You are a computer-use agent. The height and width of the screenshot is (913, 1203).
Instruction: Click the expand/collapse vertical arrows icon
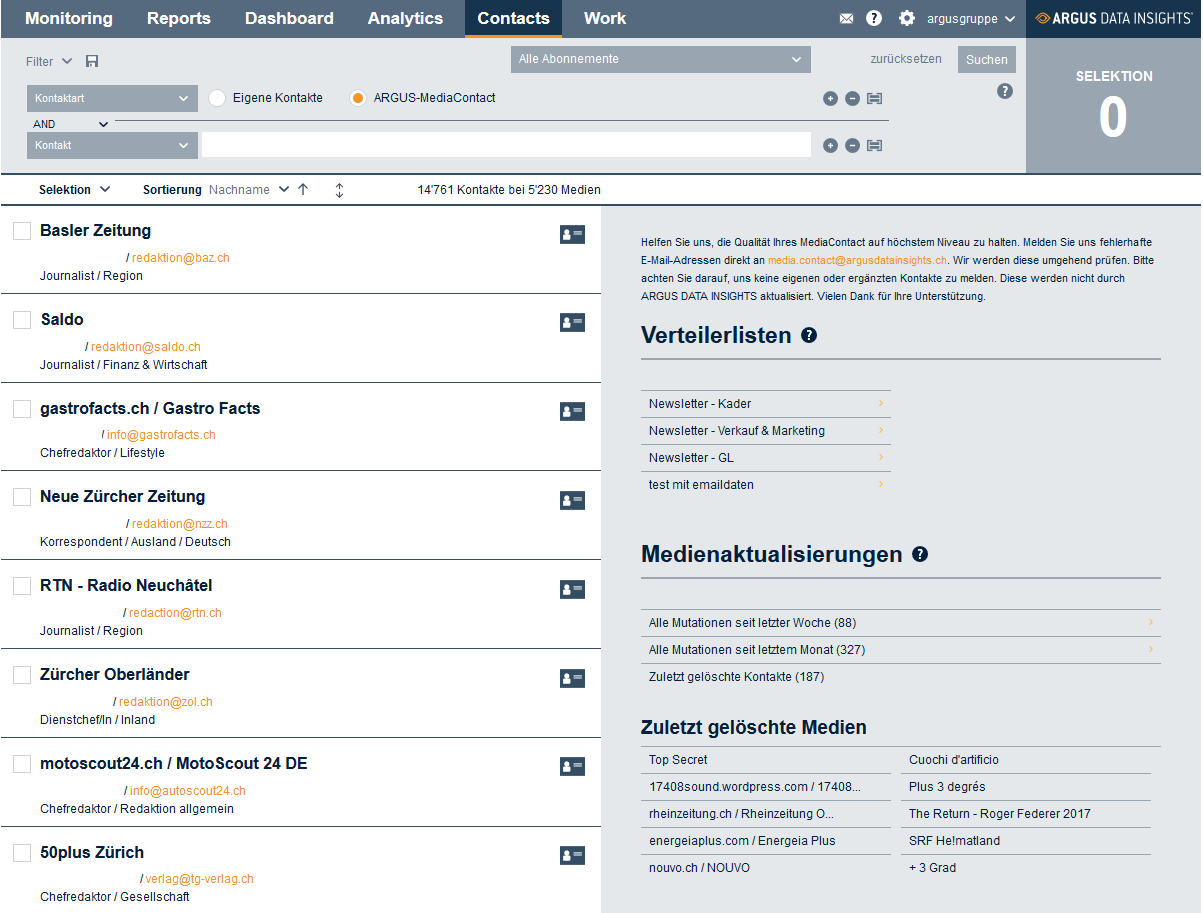pos(339,189)
